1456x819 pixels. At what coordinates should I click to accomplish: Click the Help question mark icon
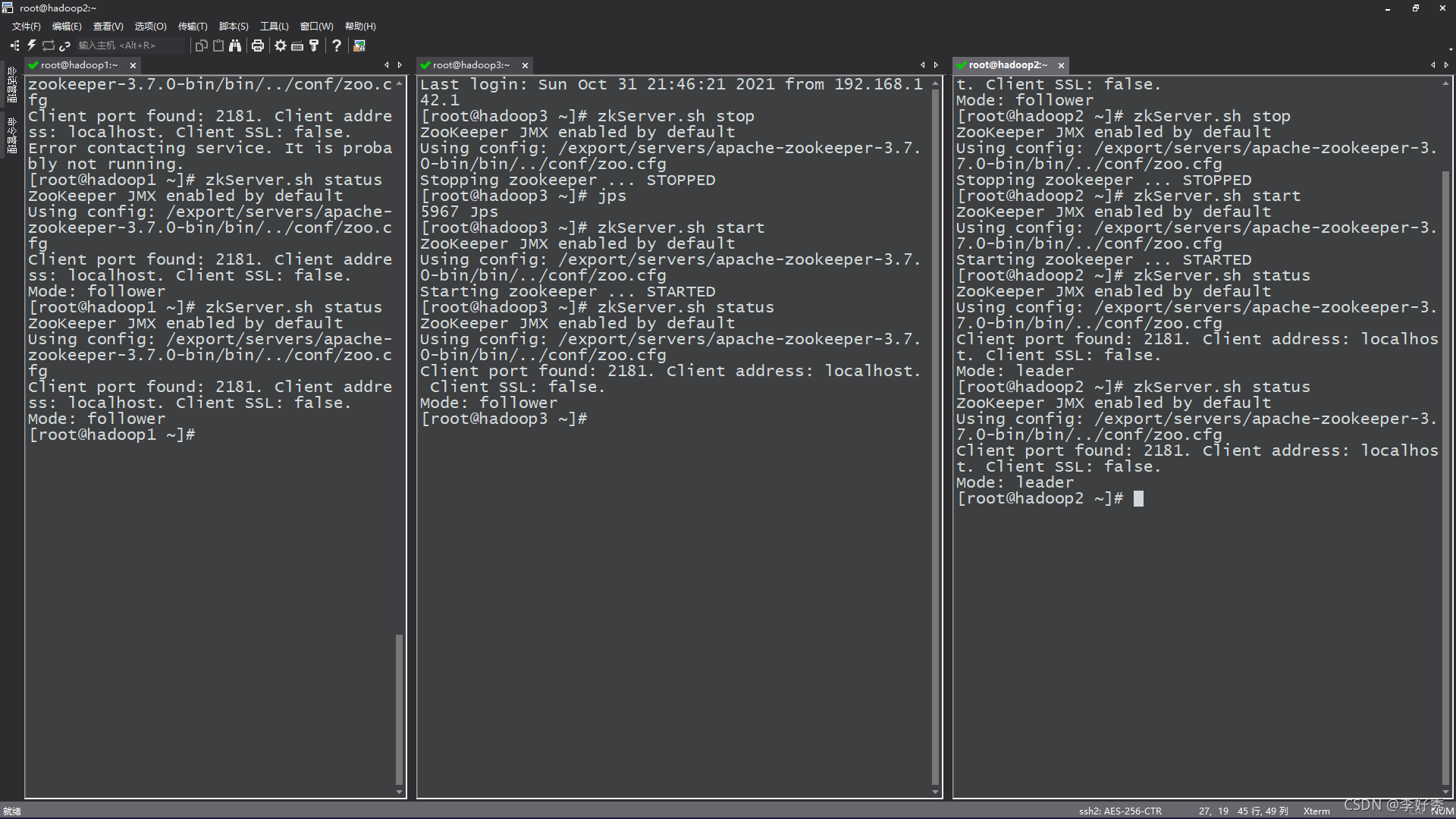click(x=337, y=45)
